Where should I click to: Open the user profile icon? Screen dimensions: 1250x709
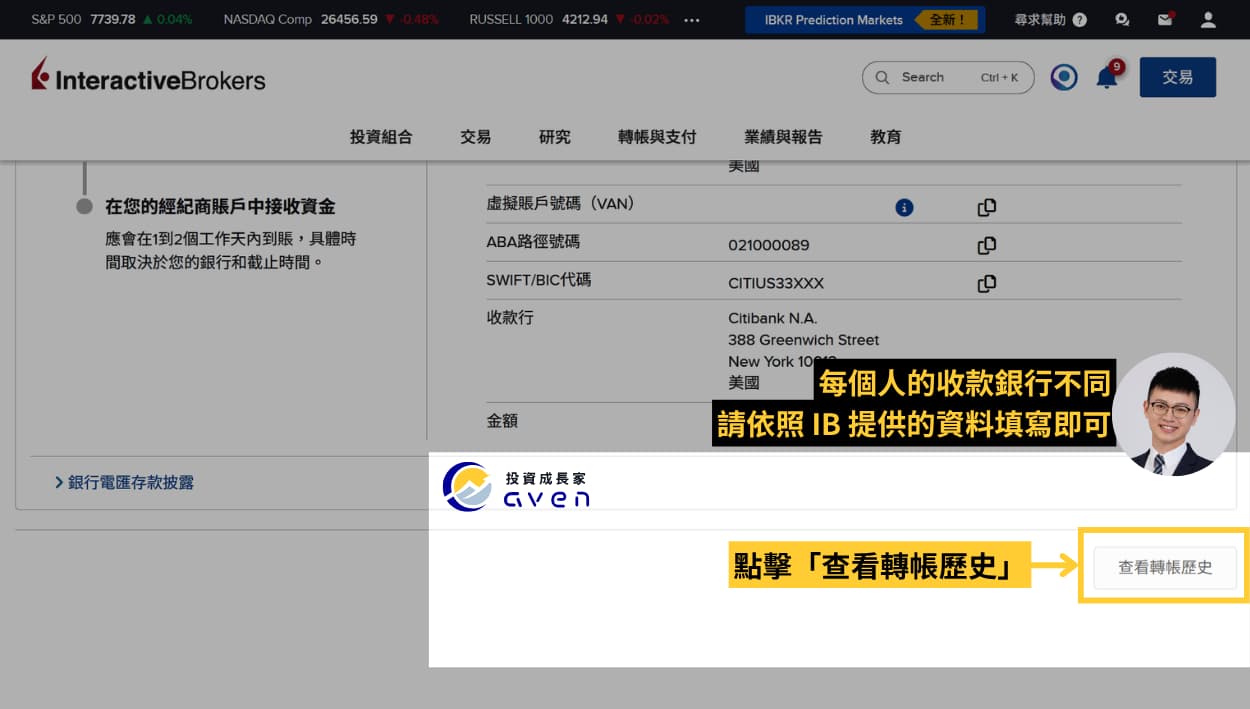pos(1208,19)
